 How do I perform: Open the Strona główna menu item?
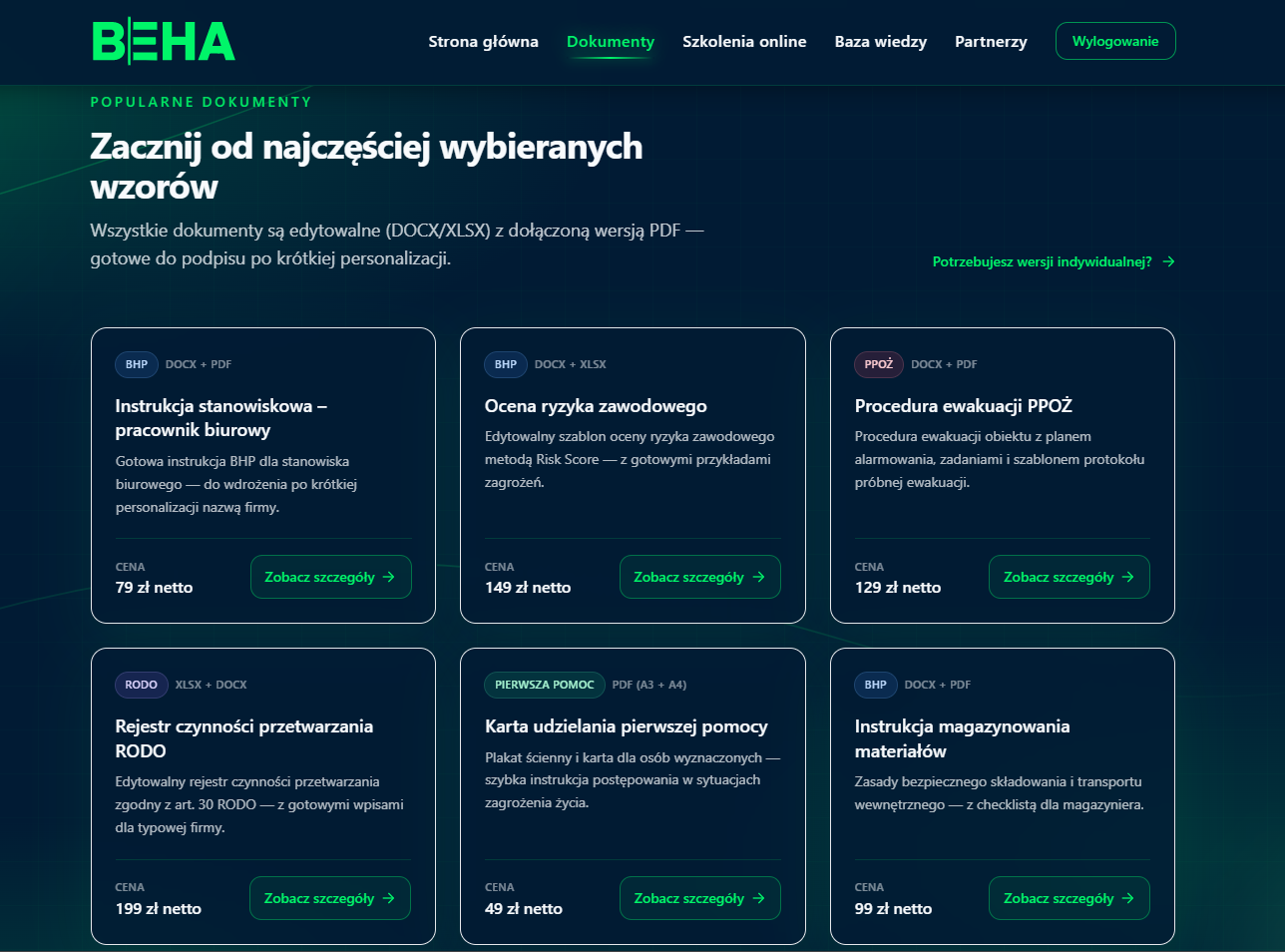click(483, 42)
